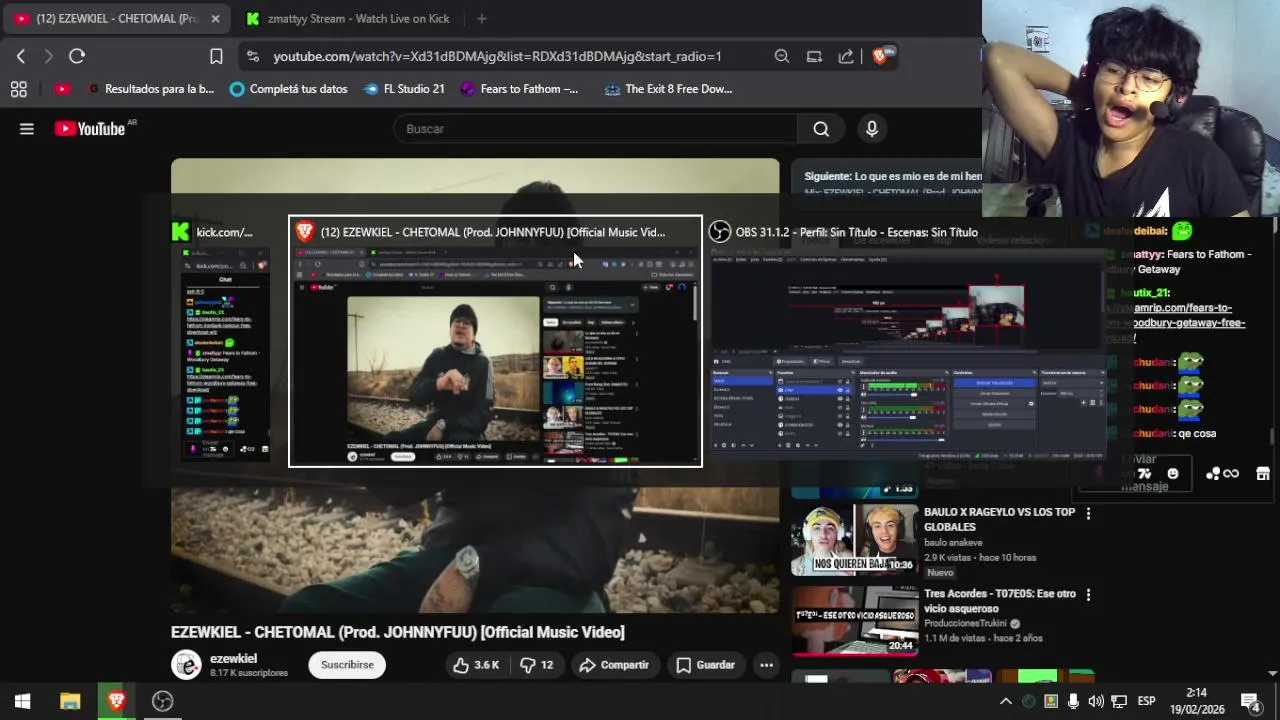Show hidden tray icons chevron
Viewport: 1280px width, 720px height.
point(1006,701)
